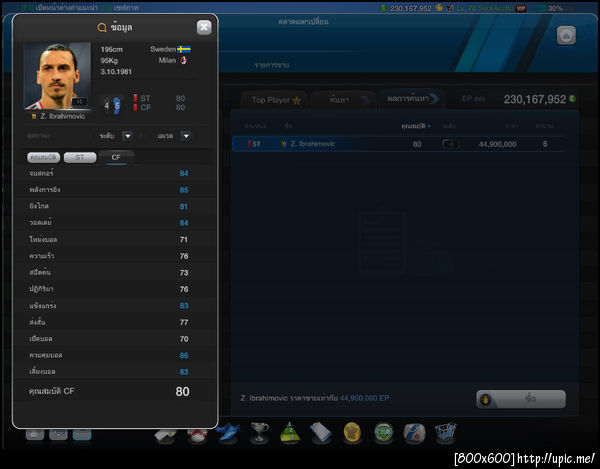Click the whistle icon in bottom bar

pyautogui.click(x=165, y=436)
